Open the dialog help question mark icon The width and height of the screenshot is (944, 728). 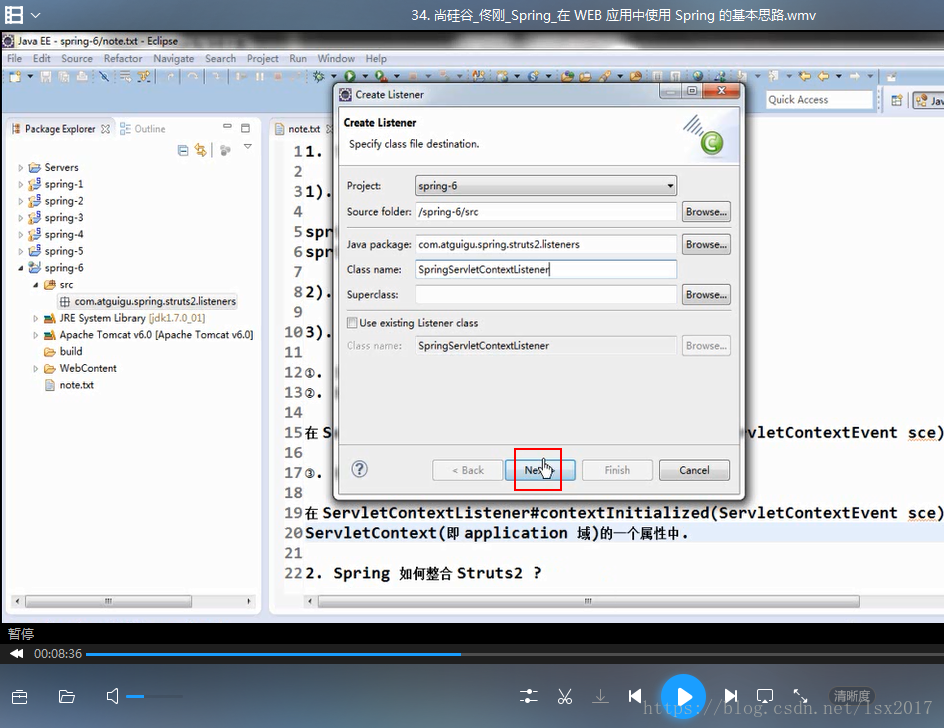coord(359,469)
